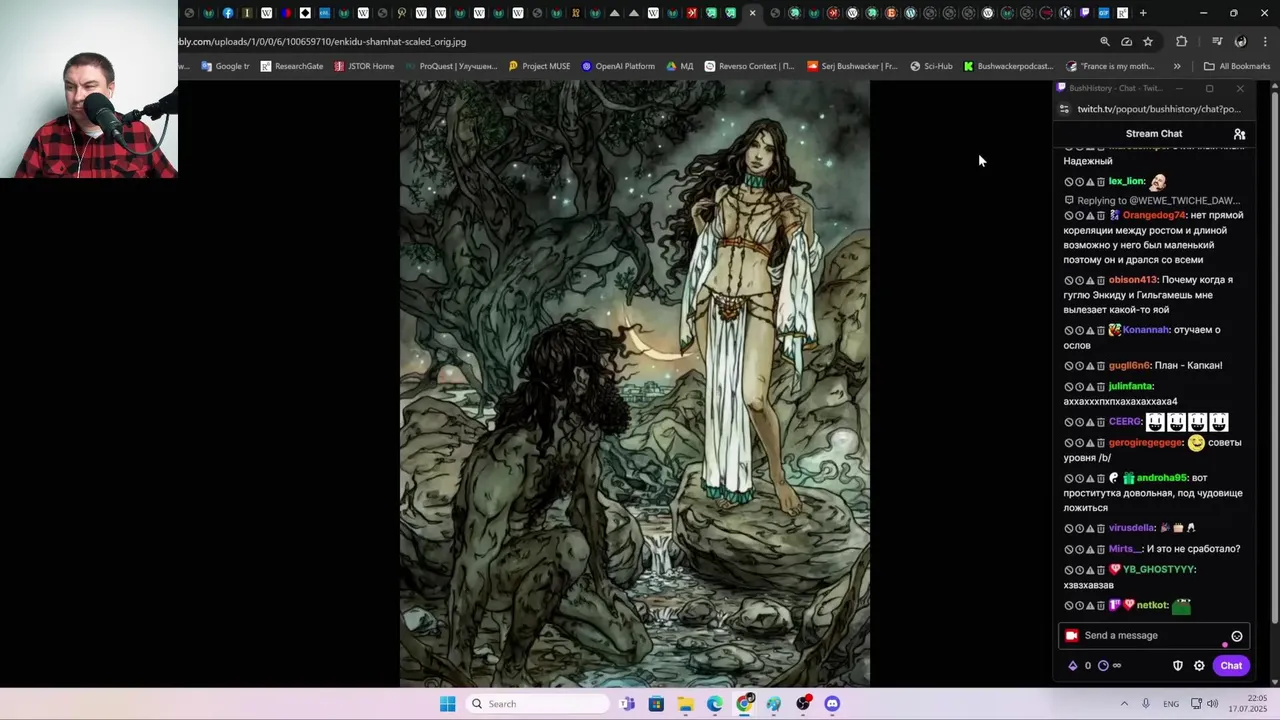Open the chat community users list icon
Image resolution: width=1280 pixels, height=720 pixels.
pyautogui.click(x=1239, y=134)
